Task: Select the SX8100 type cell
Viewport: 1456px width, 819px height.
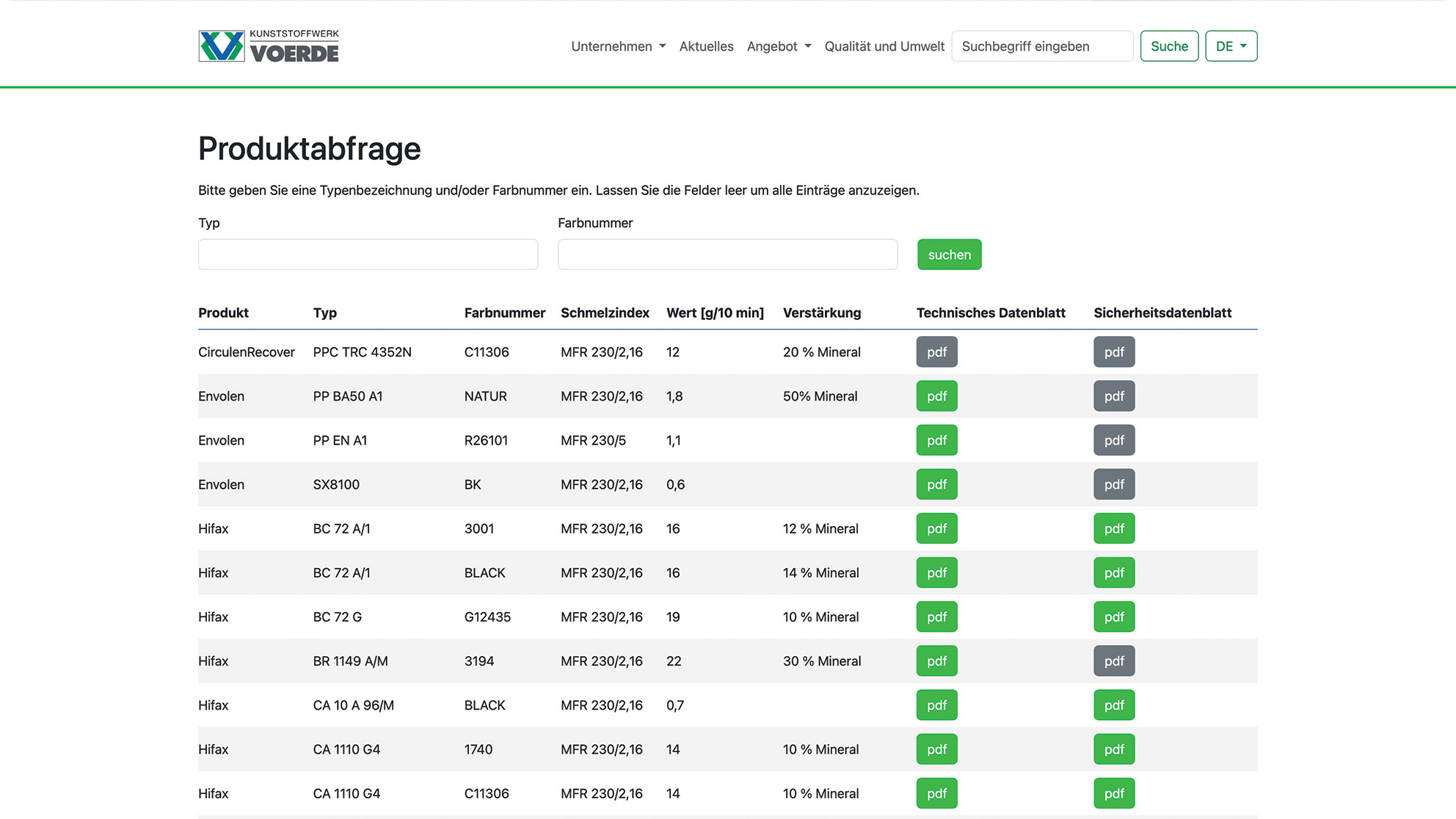Action: tap(336, 484)
